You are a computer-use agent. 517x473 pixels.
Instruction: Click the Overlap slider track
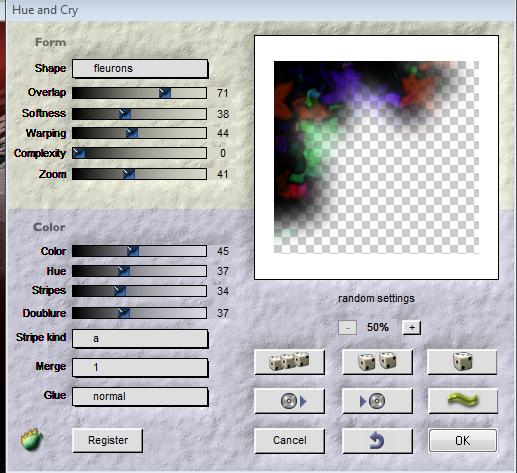(x=139, y=93)
